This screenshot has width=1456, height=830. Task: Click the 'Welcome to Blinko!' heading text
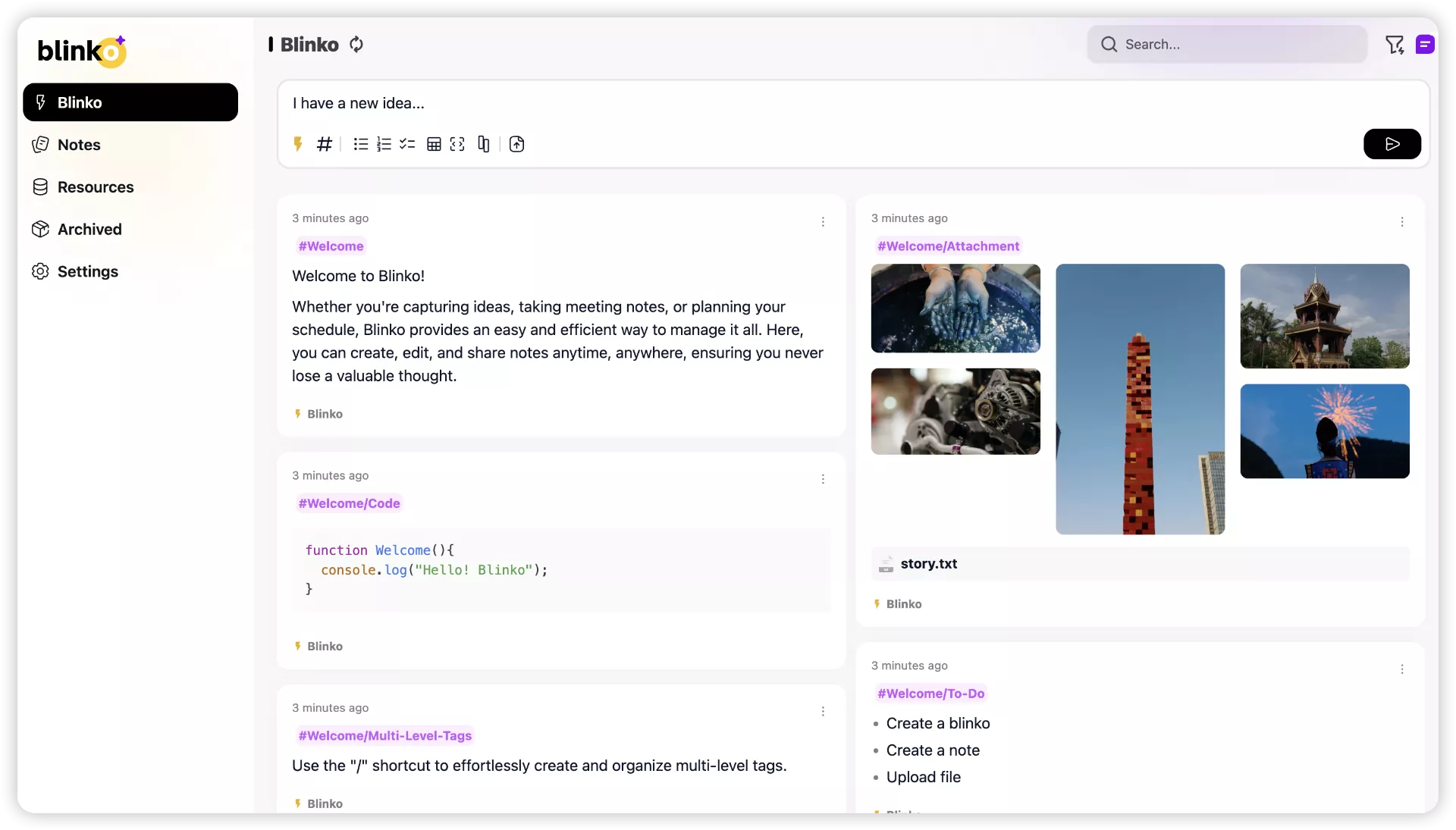(x=359, y=276)
